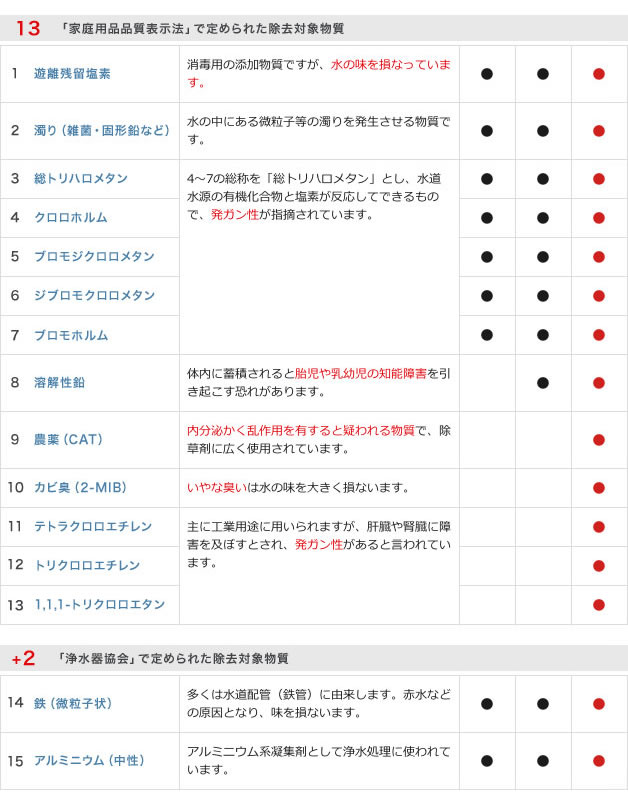The image size is (628, 805).
Task: Click the red 発ガン性 text in trihalomethane description
Action: coord(235,214)
